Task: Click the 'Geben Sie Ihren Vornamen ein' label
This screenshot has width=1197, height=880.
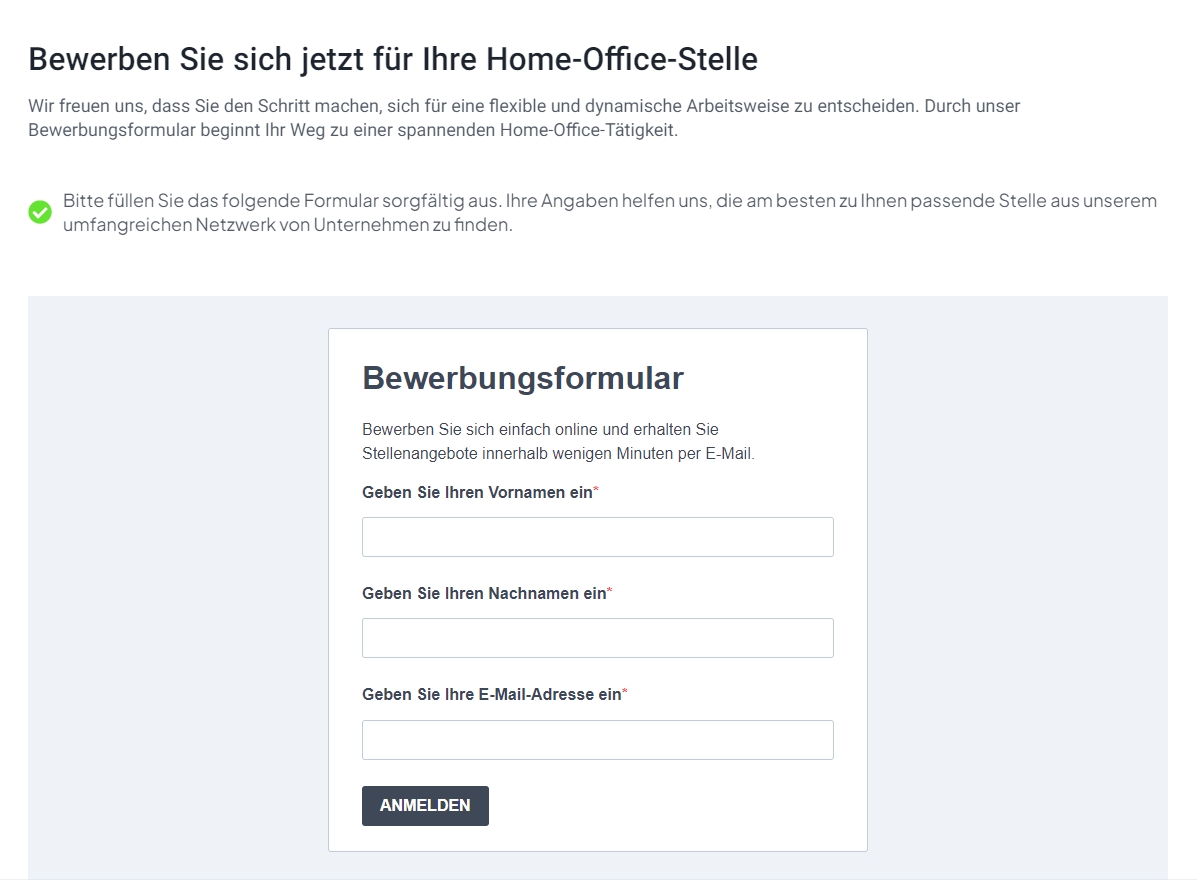Action: (x=477, y=492)
